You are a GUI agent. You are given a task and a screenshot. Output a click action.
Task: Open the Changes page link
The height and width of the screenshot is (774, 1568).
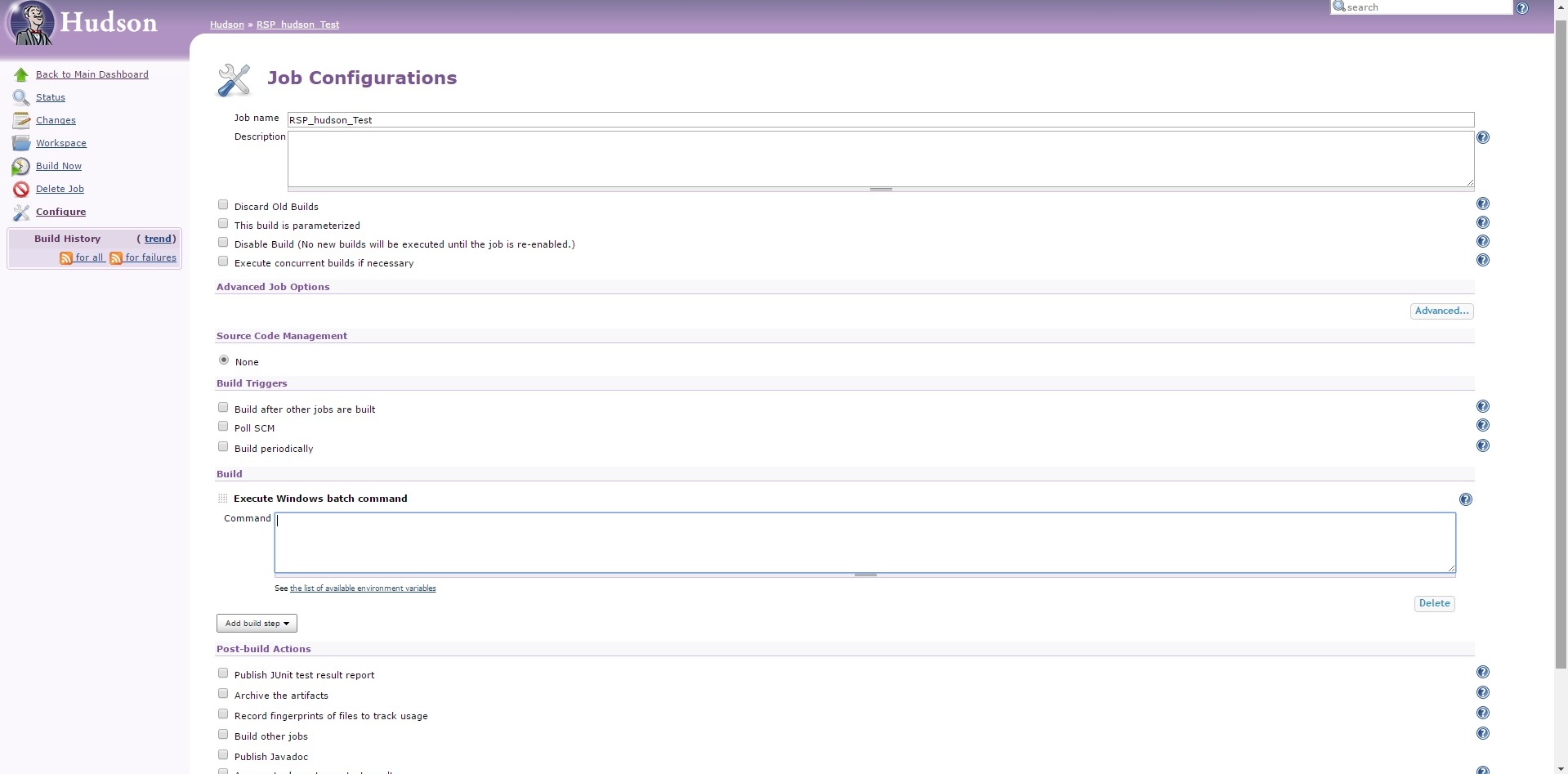[56, 120]
